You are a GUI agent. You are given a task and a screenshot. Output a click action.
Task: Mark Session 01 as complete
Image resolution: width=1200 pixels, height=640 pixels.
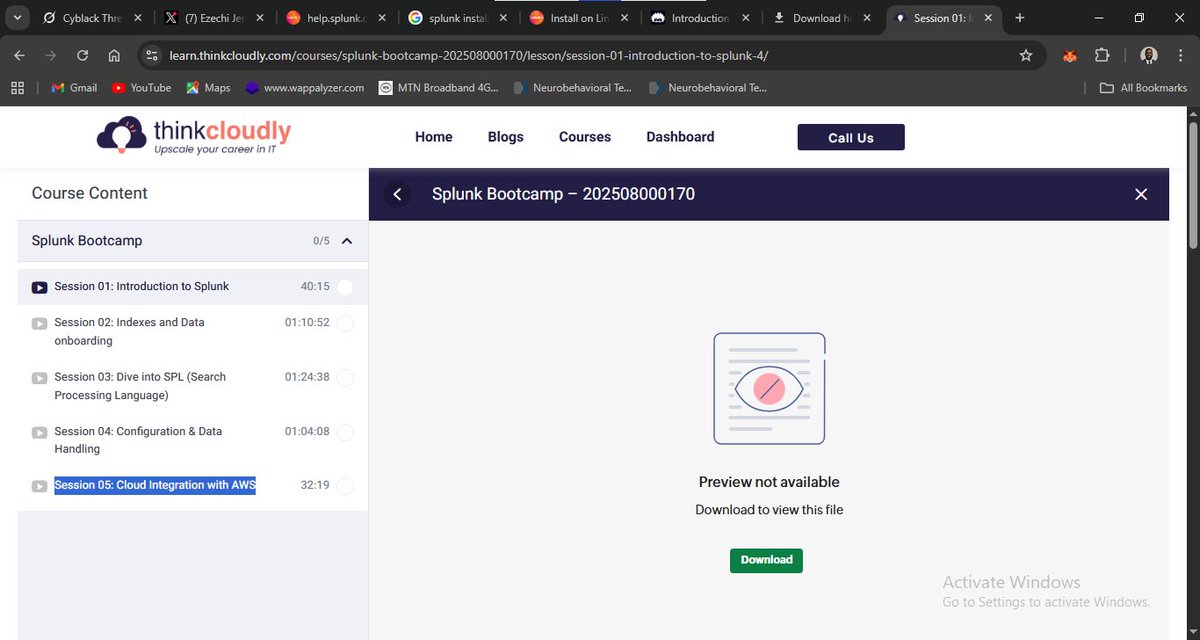(x=344, y=286)
